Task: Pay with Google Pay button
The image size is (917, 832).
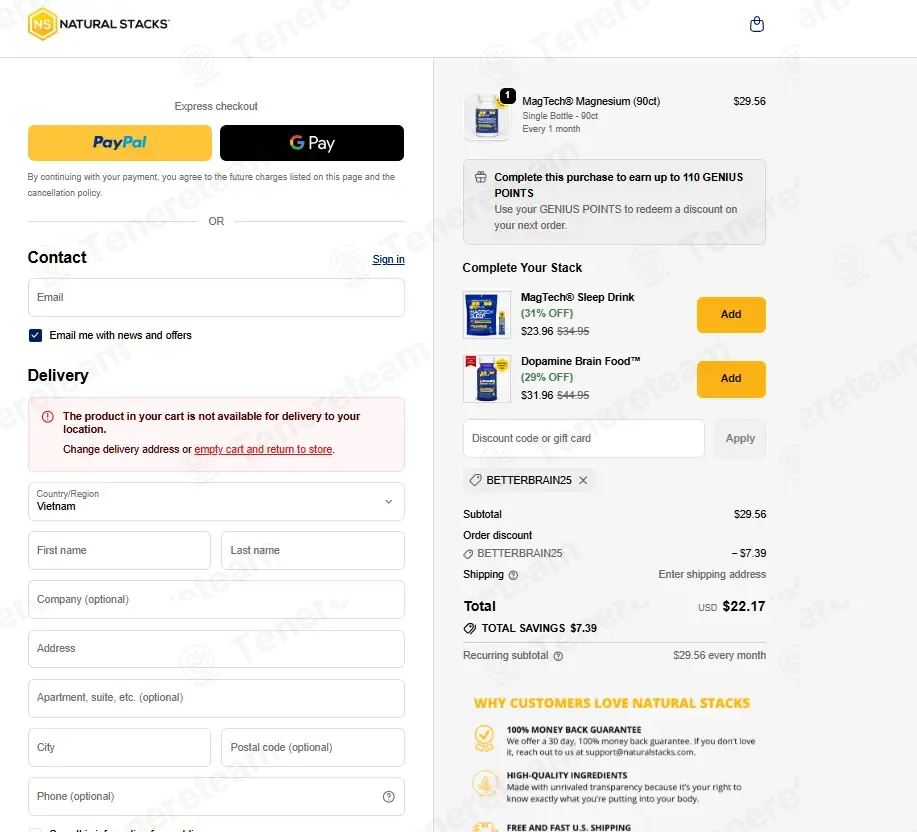Action: point(312,143)
